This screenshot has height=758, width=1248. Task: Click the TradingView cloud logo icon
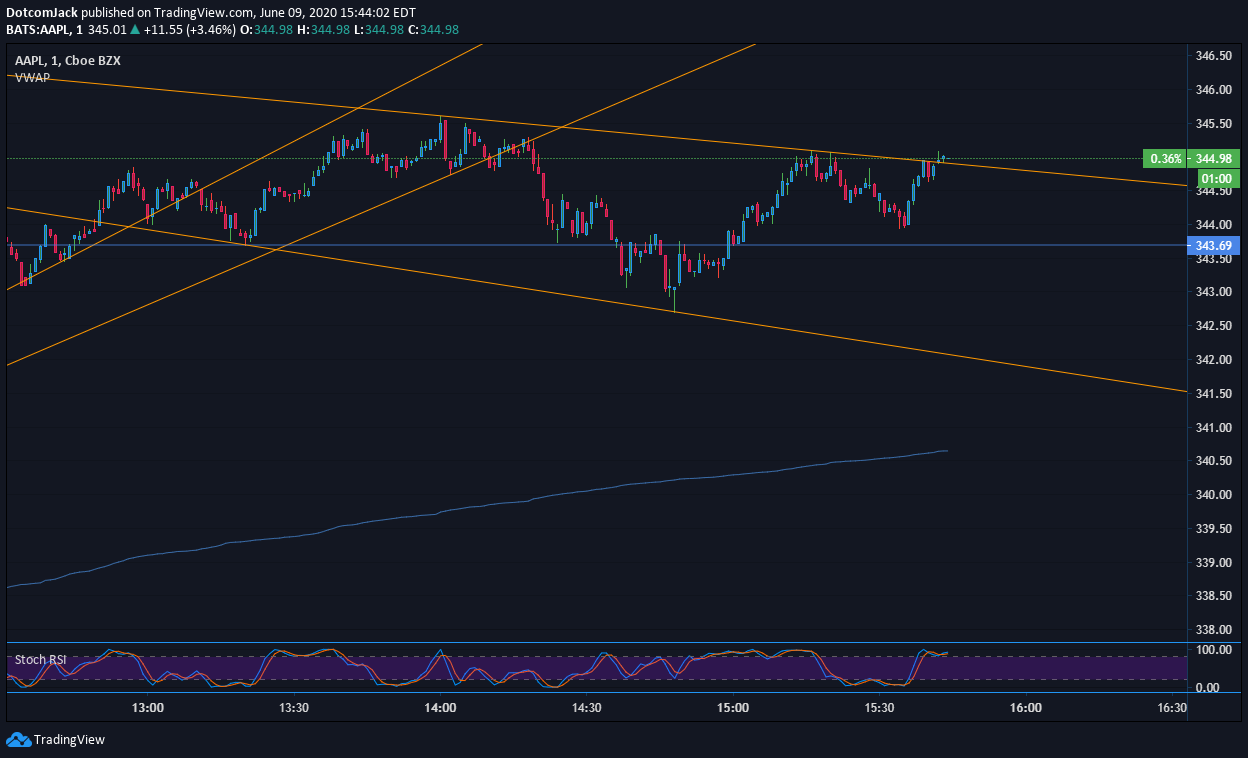tap(18, 740)
